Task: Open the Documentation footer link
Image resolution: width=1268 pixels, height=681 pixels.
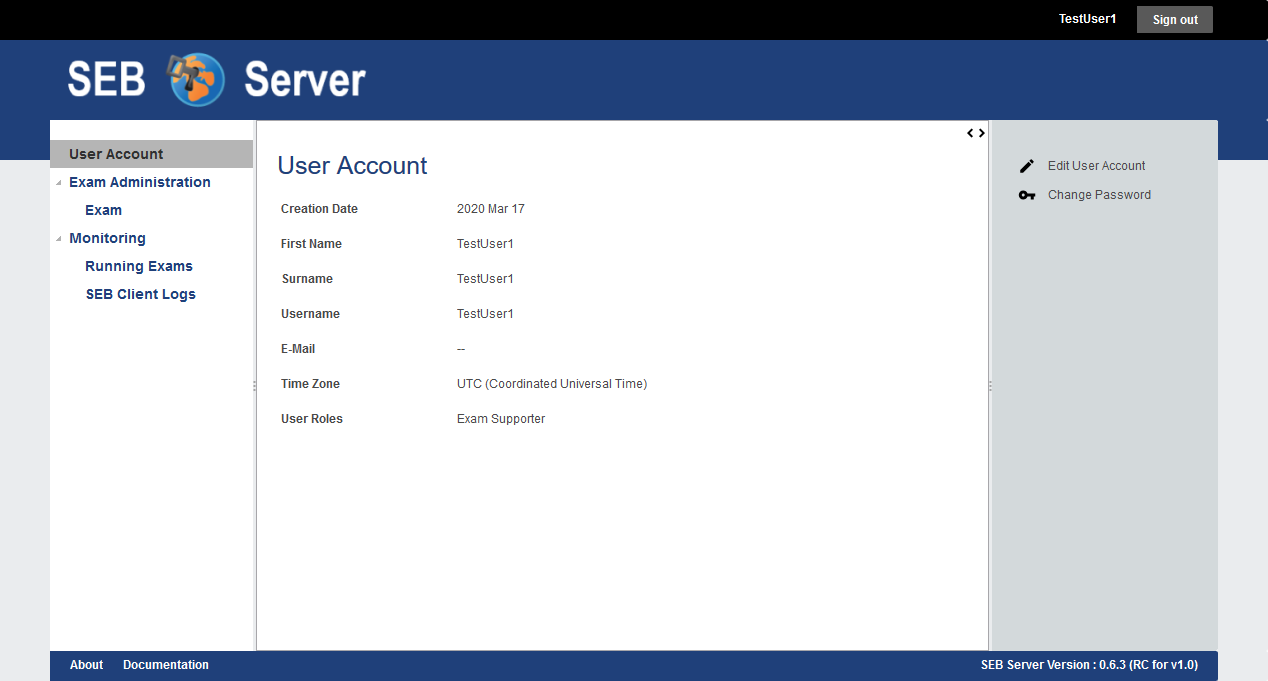Action: pyautogui.click(x=166, y=665)
